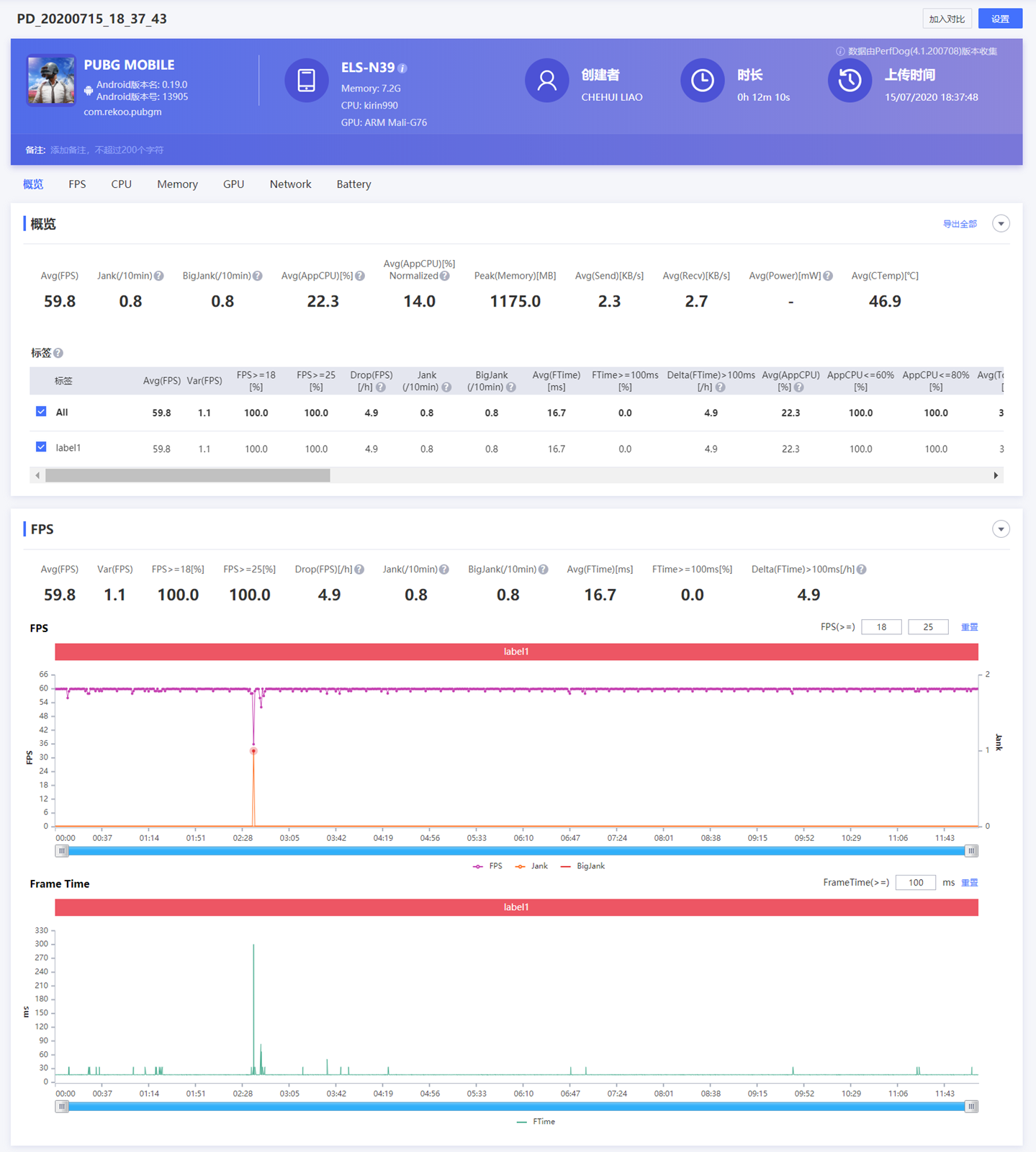Viewport: 1036px width, 1152px height.
Task: Click the help icon beside Jank(/10min) in overview
Action: pyautogui.click(x=159, y=276)
